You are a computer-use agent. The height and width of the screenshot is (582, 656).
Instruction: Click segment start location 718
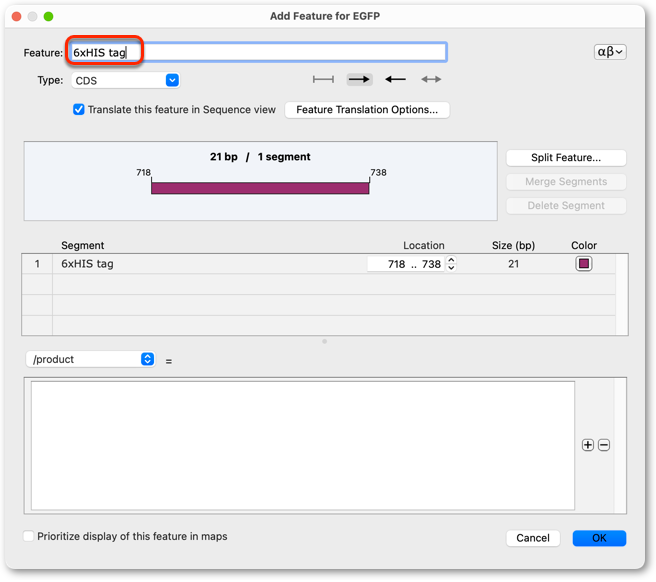396,264
